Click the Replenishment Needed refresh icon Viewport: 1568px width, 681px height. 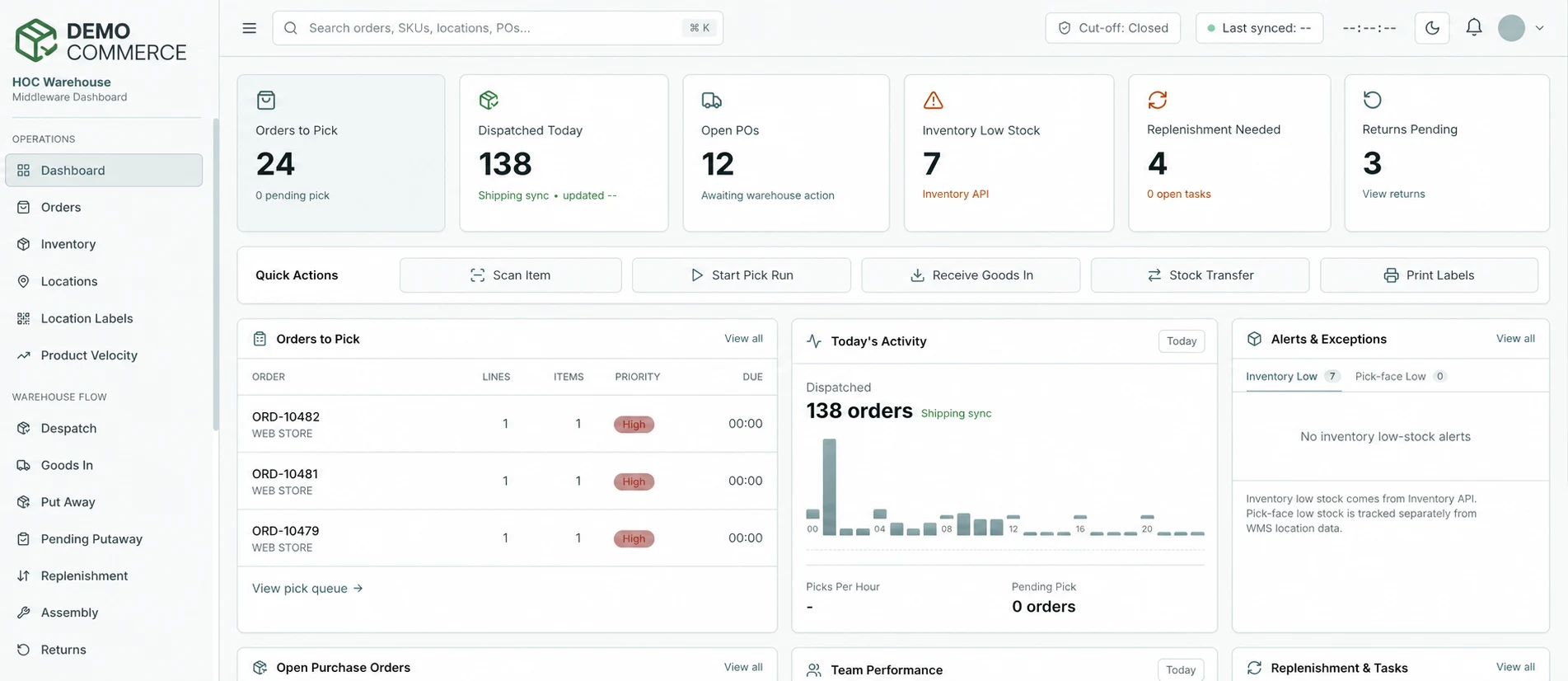click(1158, 100)
